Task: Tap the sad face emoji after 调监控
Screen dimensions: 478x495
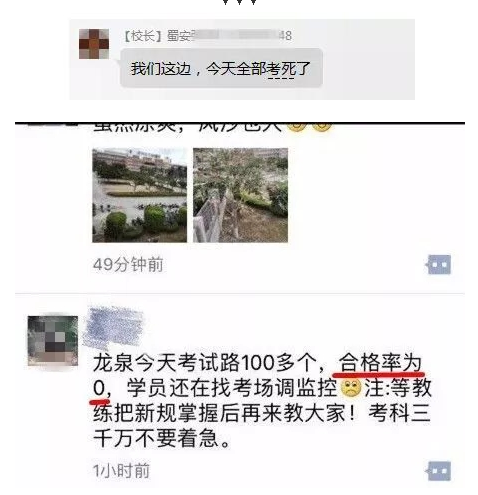Action: click(x=351, y=388)
